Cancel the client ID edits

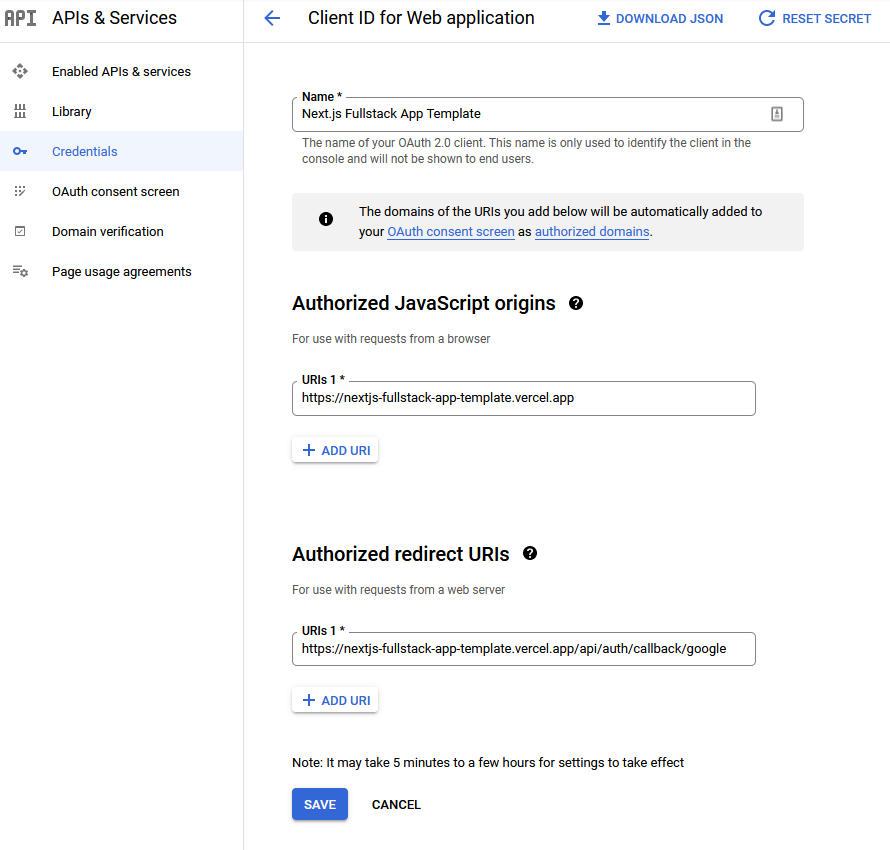396,805
